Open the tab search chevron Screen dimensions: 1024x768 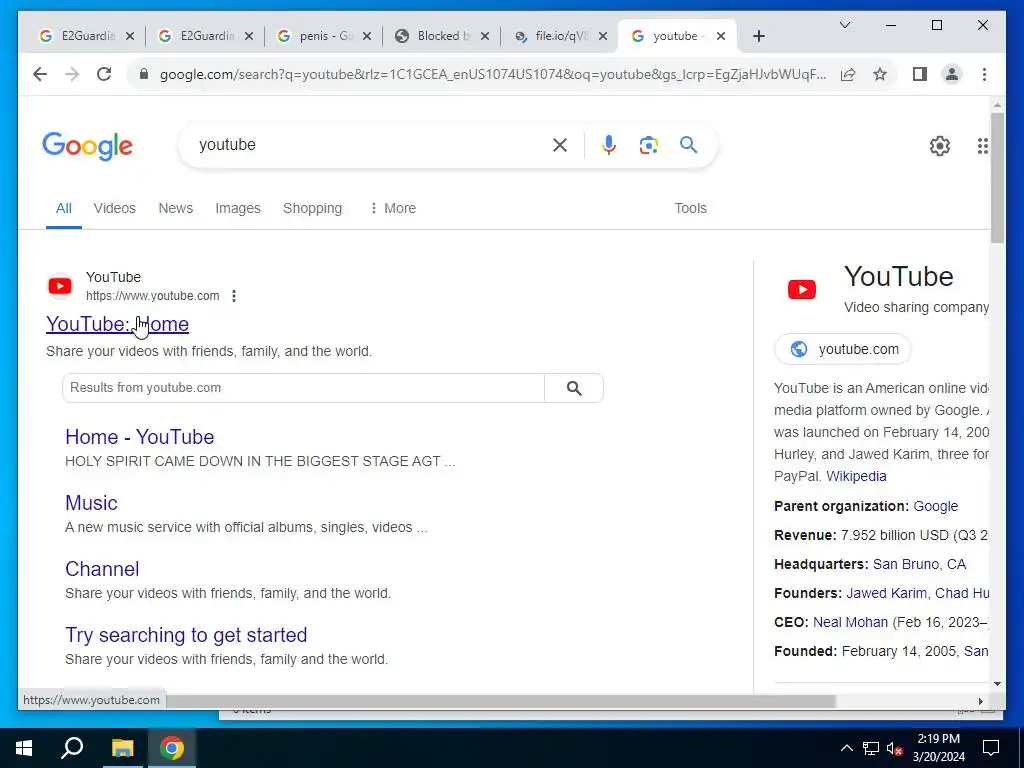click(x=844, y=25)
